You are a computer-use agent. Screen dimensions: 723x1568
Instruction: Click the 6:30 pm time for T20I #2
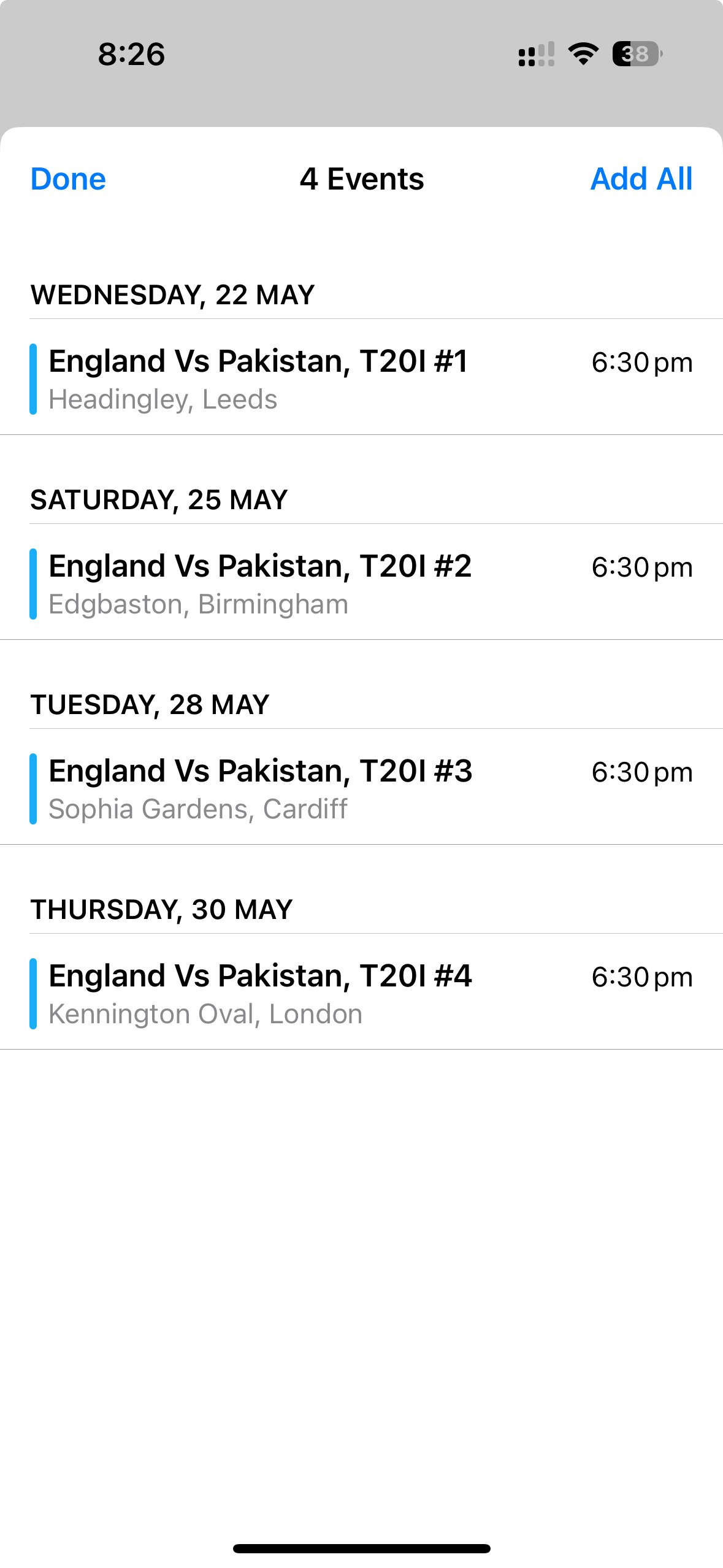click(642, 567)
